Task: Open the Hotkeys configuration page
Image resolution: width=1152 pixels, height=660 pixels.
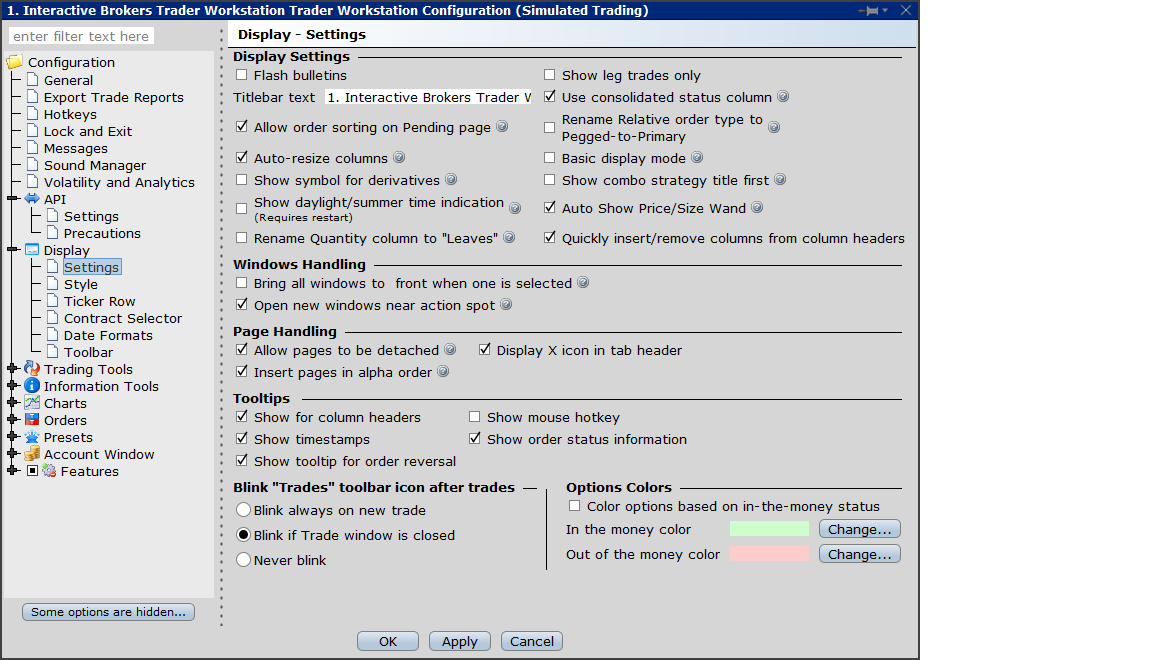Action: (x=70, y=114)
